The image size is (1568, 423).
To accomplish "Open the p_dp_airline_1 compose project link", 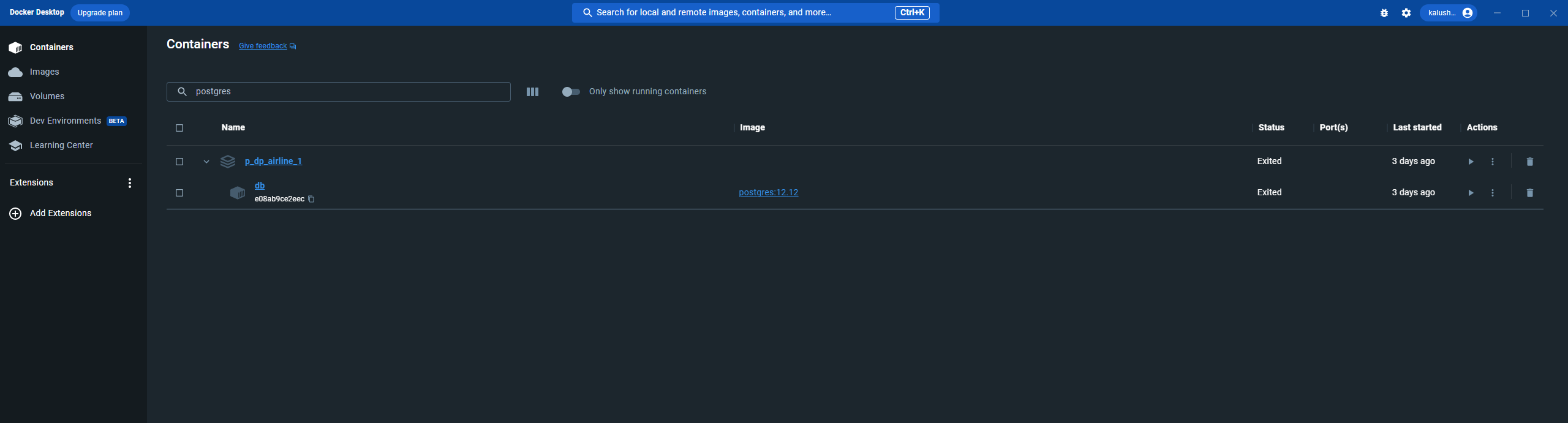I will tap(273, 161).
